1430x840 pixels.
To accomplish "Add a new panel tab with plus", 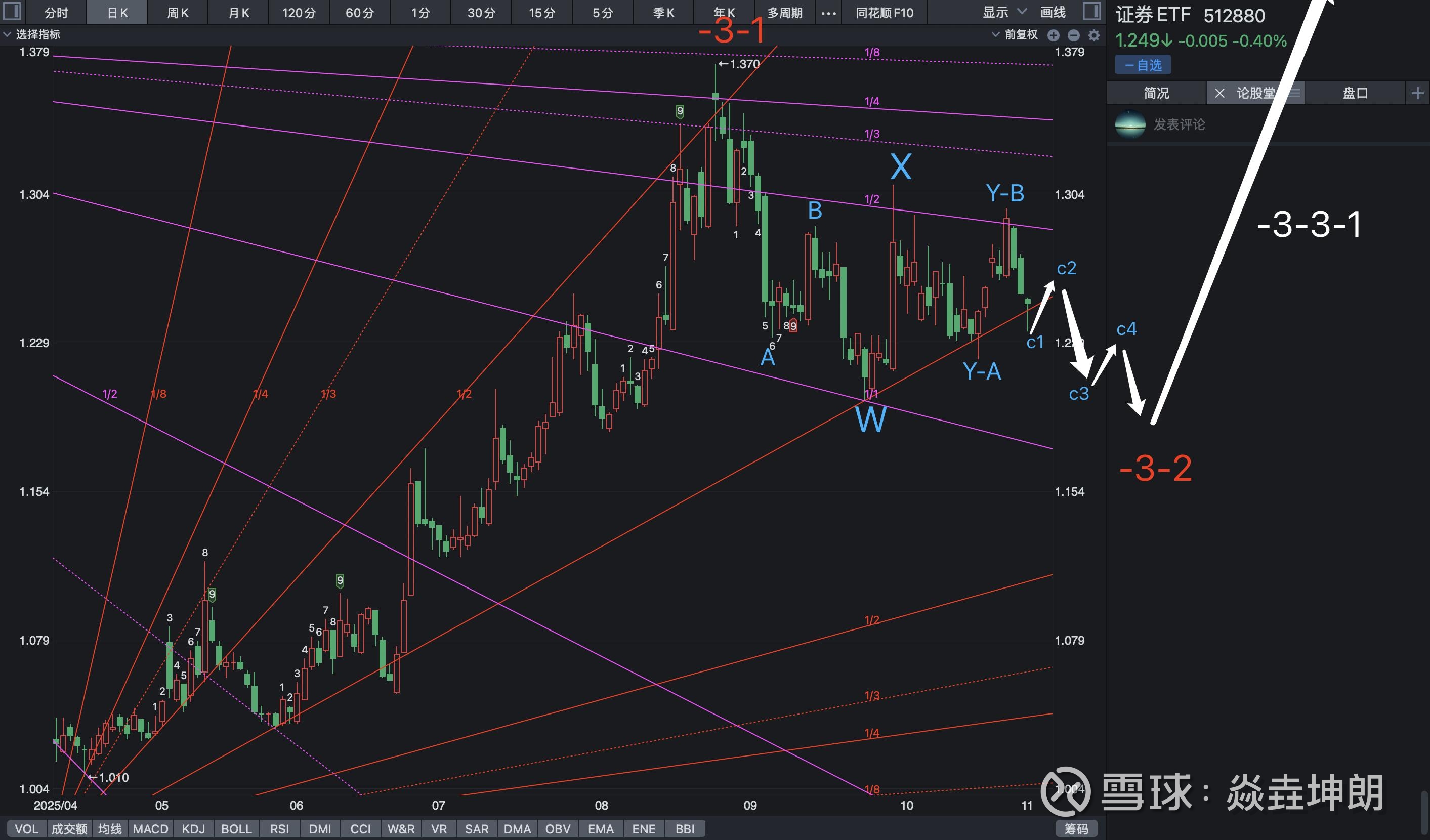I will pyautogui.click(x=1417, y=93).
